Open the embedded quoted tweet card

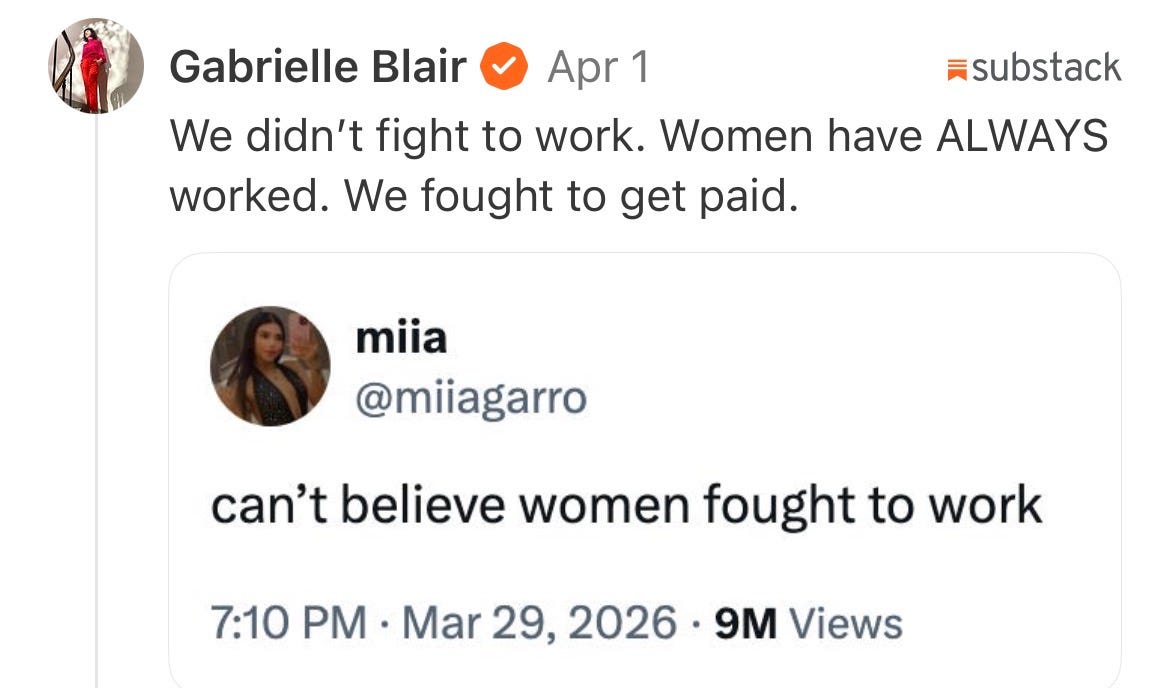[x=645, y=470]
